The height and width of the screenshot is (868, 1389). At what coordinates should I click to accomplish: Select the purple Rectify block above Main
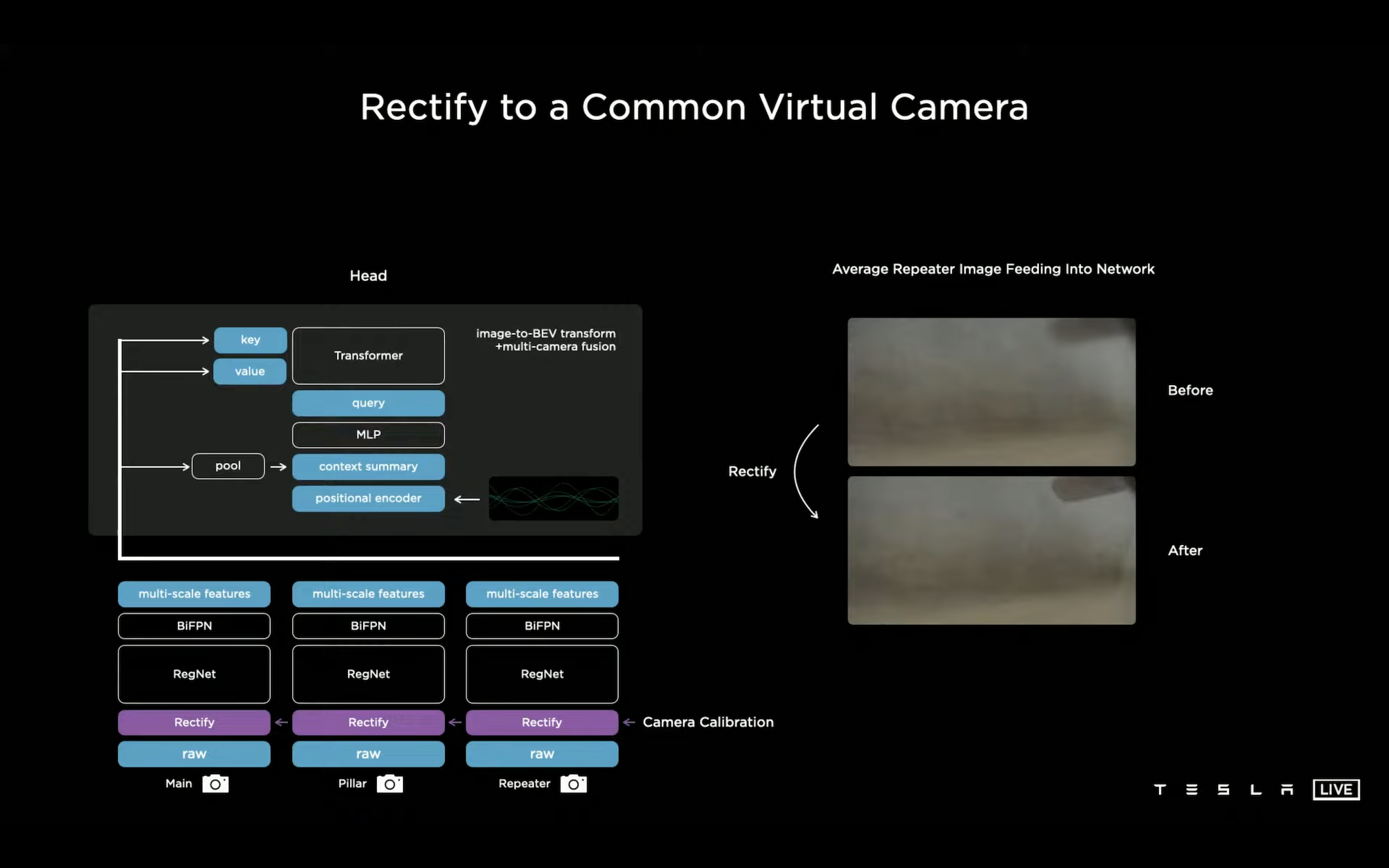coord(194,722)
